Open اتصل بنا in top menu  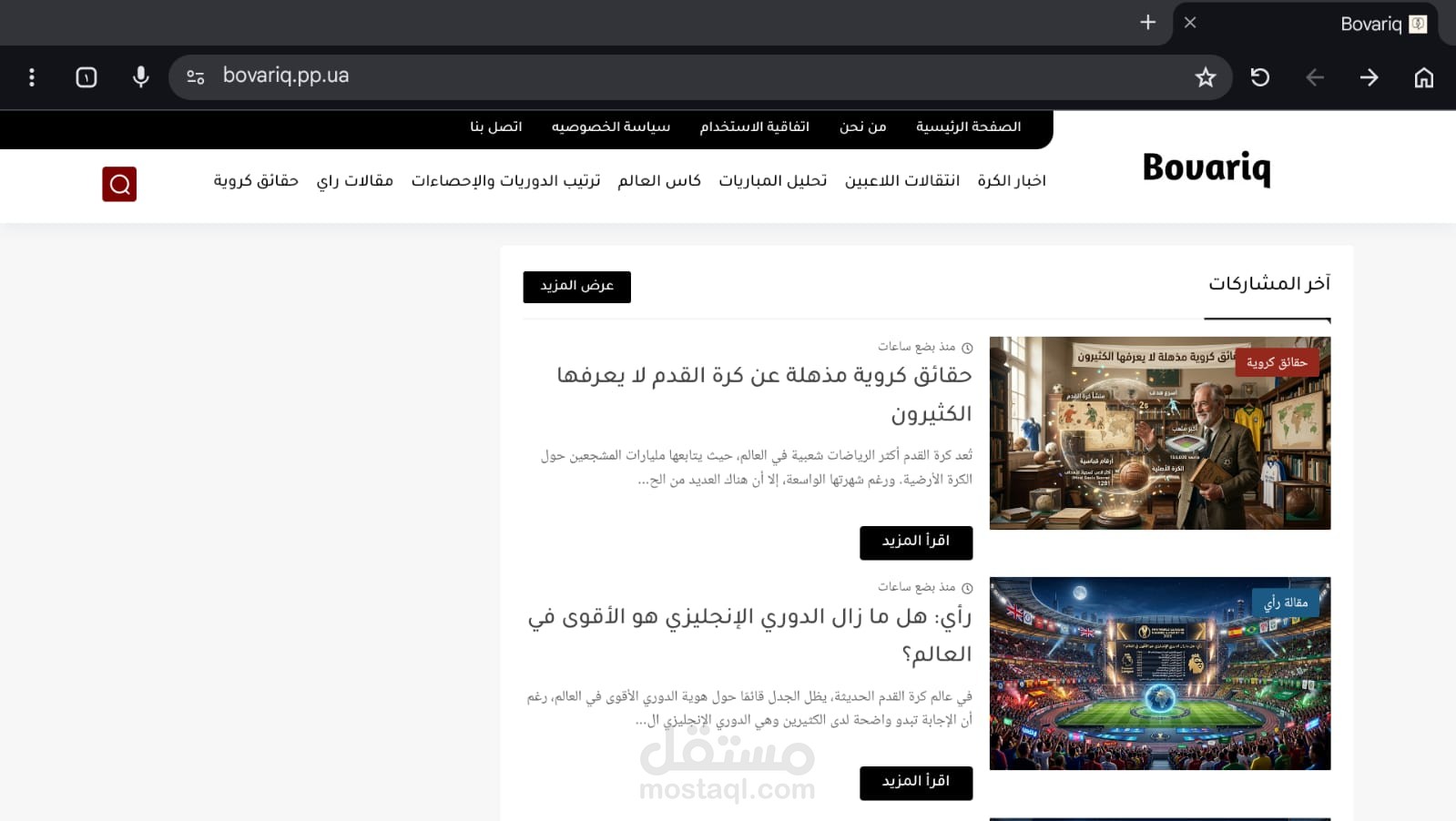click(496, 127)
